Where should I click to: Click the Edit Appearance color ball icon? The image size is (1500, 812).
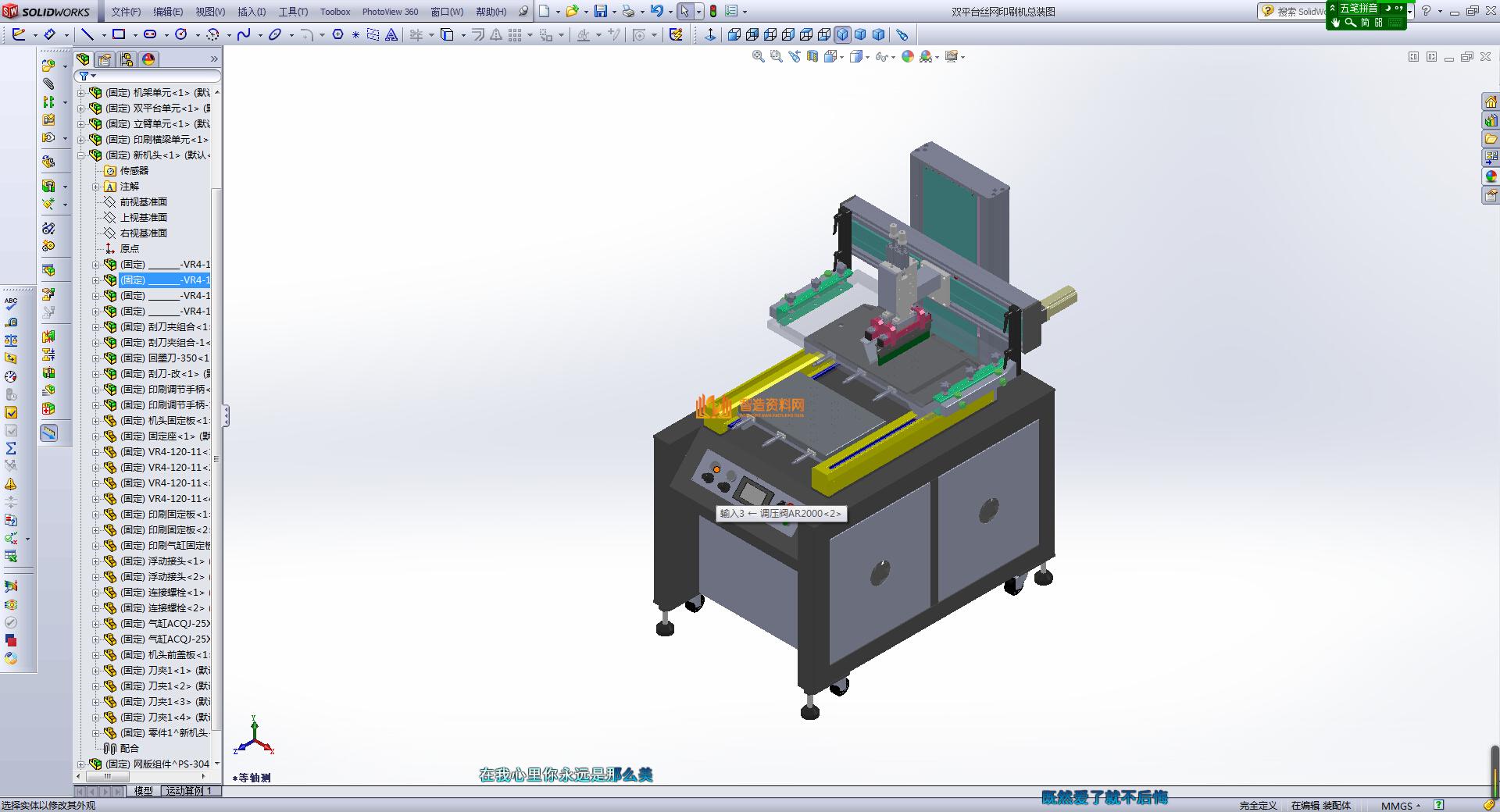click(x=907, y=56)
